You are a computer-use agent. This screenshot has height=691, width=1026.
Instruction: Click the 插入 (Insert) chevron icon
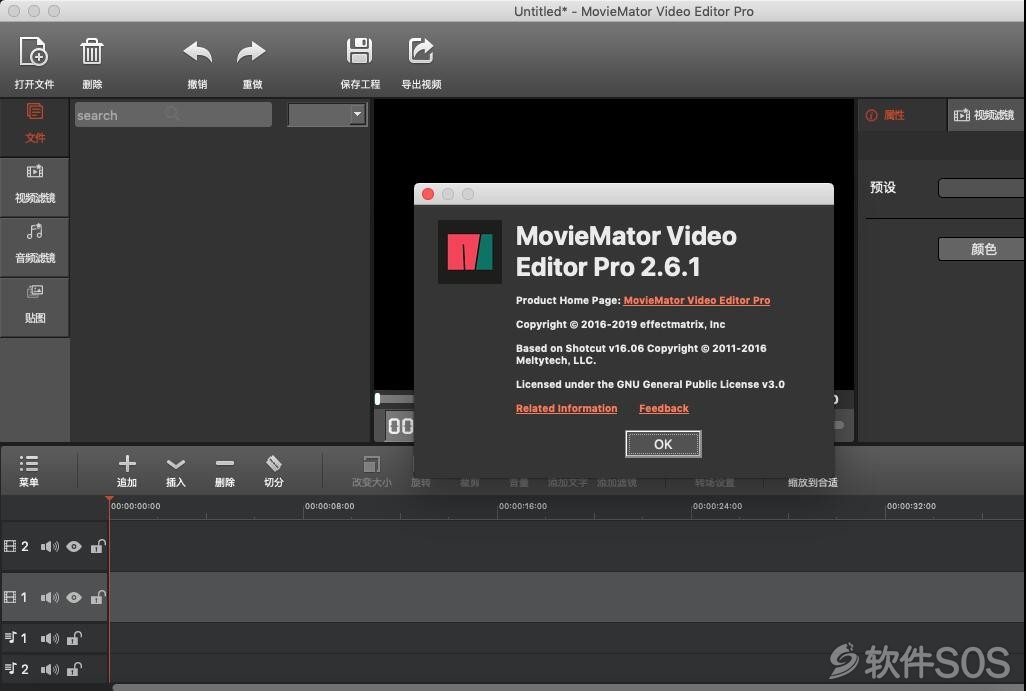[x=175, y=464]
